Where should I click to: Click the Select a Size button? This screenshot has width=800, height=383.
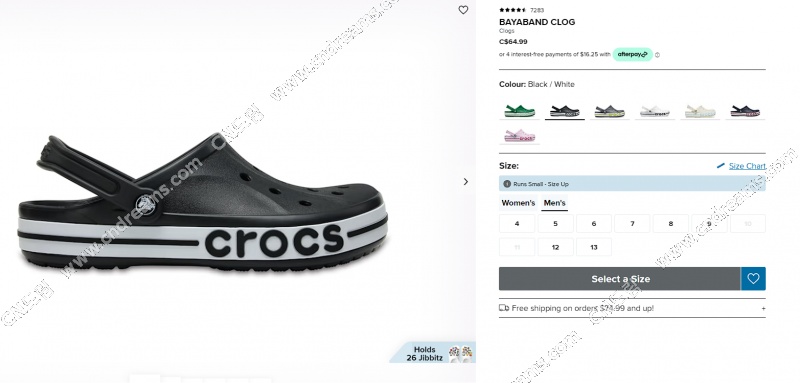(620, 278)
